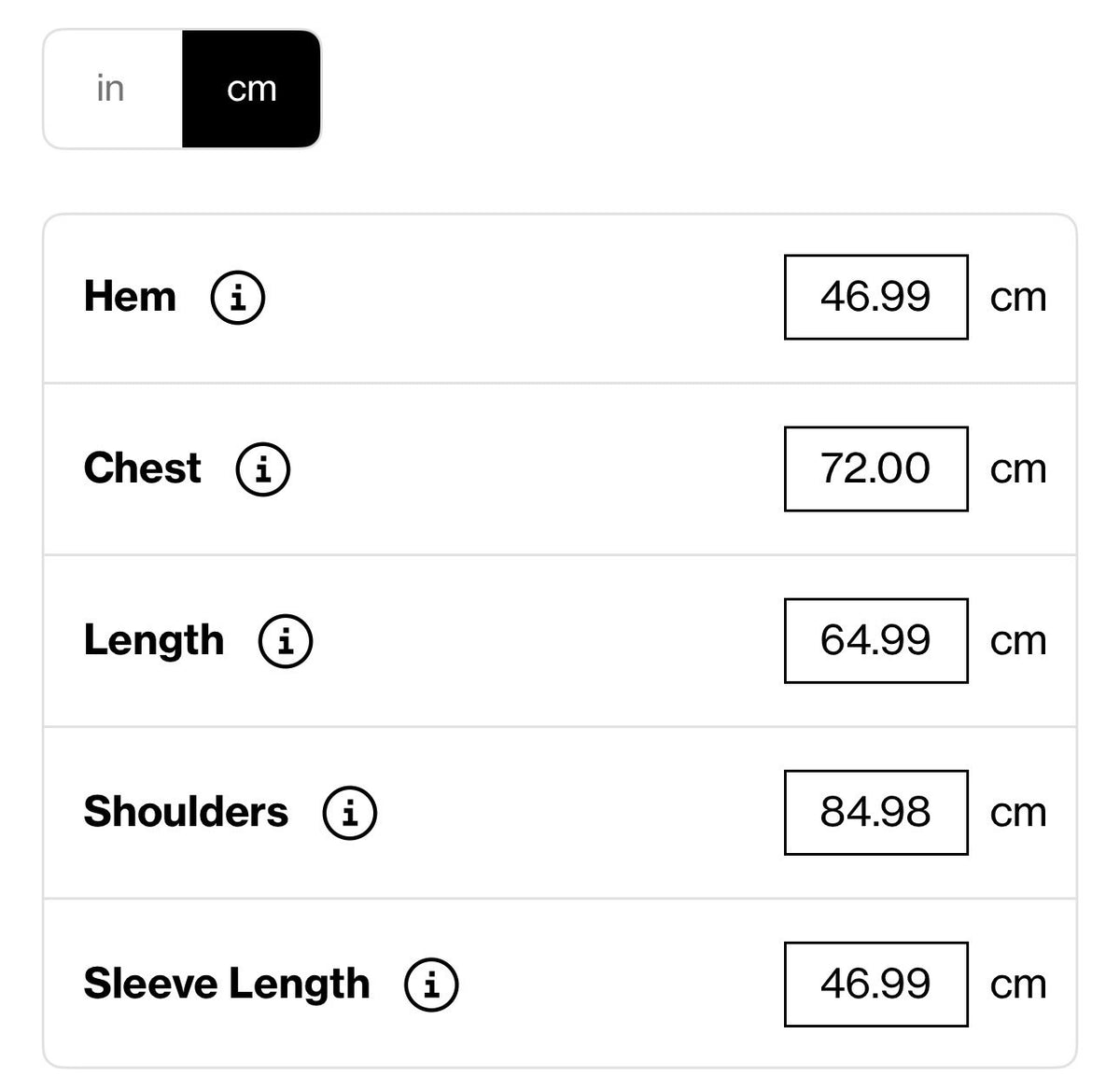
Task: Select the Chest value field 72.00
Action: pyautogui.click(x=875, y=468)
